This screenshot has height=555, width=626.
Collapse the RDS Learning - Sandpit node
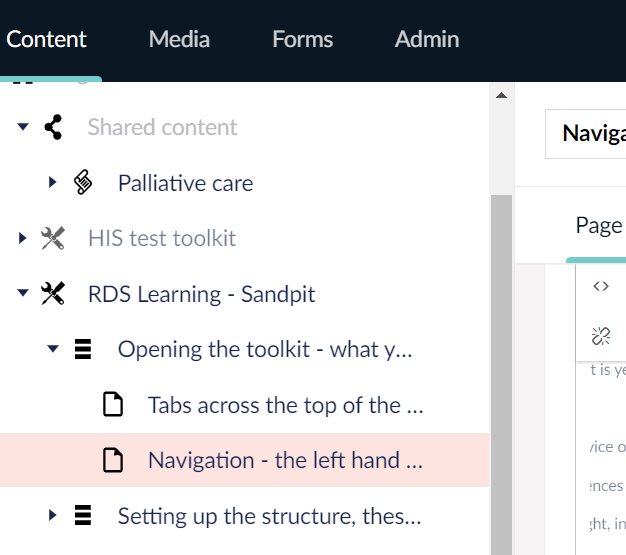(23, 294)
